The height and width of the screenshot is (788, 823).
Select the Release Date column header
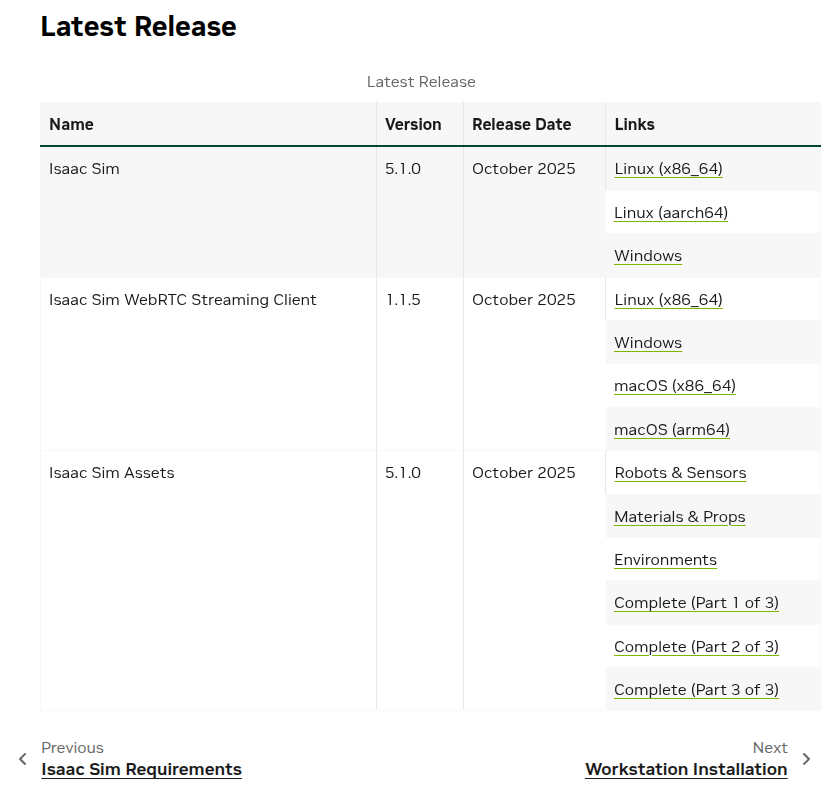pos(534,124)
